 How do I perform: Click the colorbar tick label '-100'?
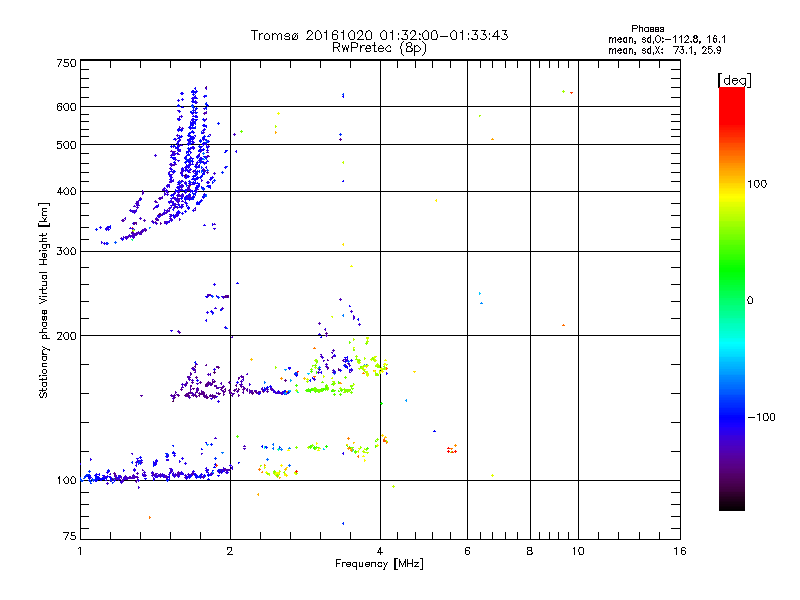[x=761, y=417]
